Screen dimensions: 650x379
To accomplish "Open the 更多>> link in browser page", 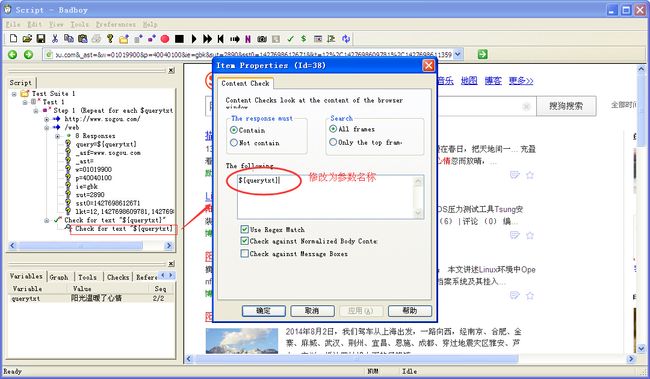I will coord(521,80).
